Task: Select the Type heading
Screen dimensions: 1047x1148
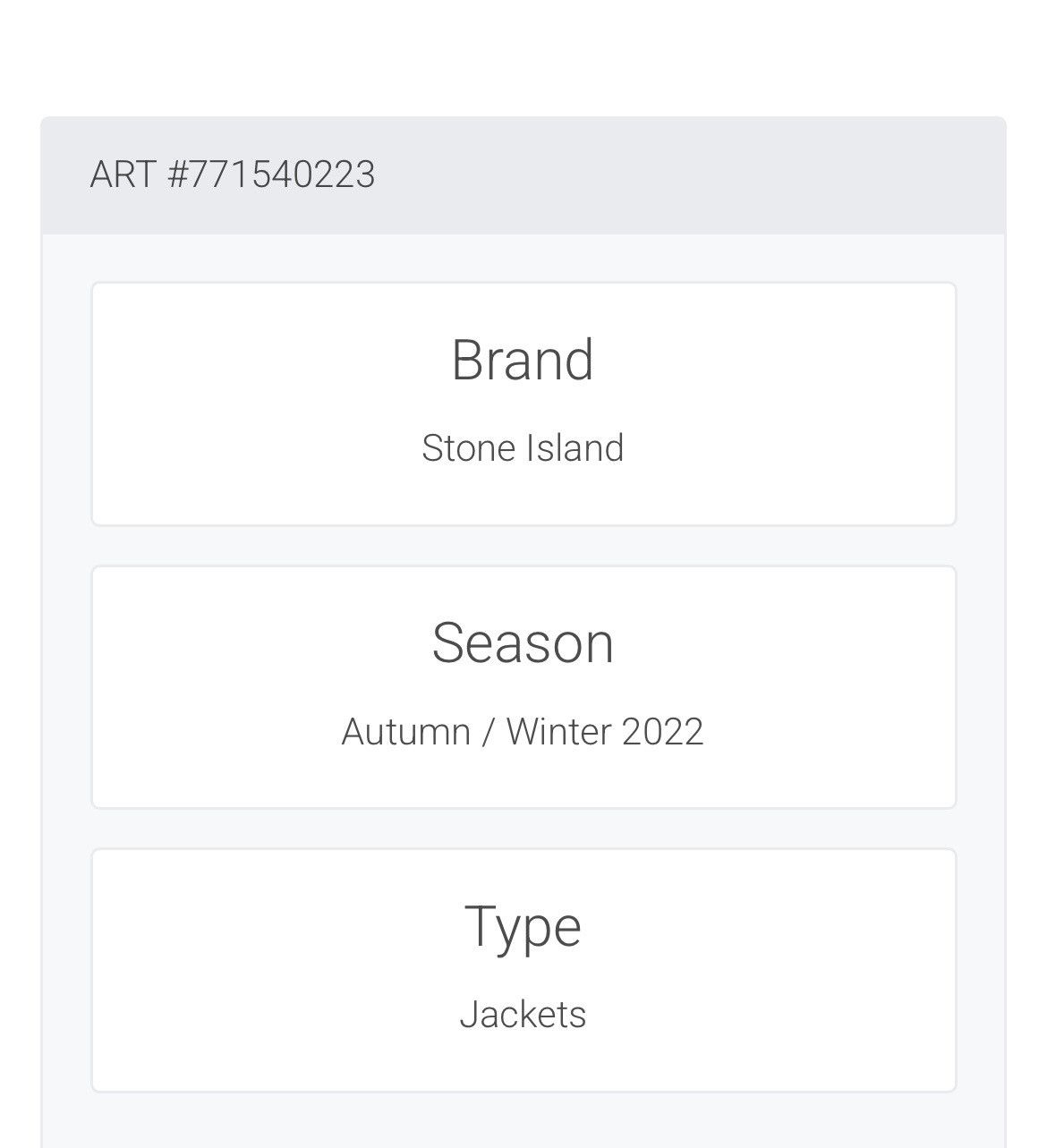Action: [523, 927]
